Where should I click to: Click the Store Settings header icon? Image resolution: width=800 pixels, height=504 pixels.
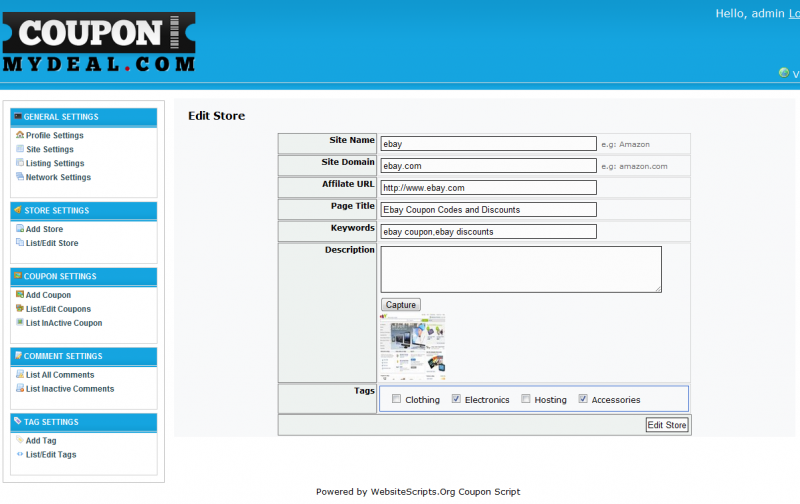point(18,210)
